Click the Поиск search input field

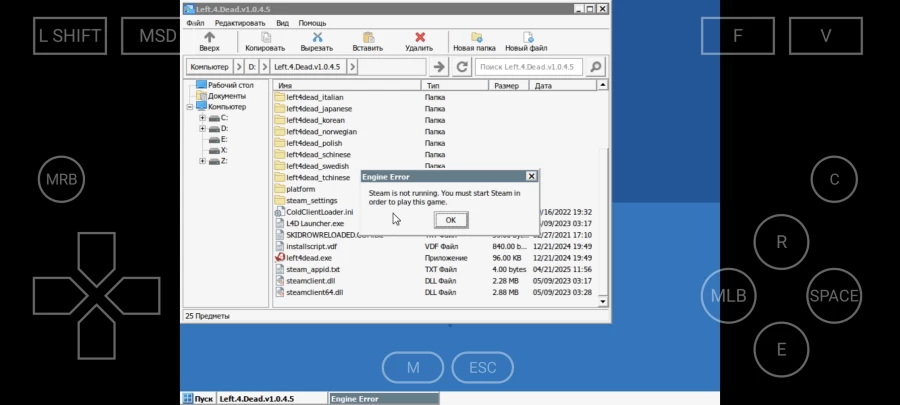[529, 67]
